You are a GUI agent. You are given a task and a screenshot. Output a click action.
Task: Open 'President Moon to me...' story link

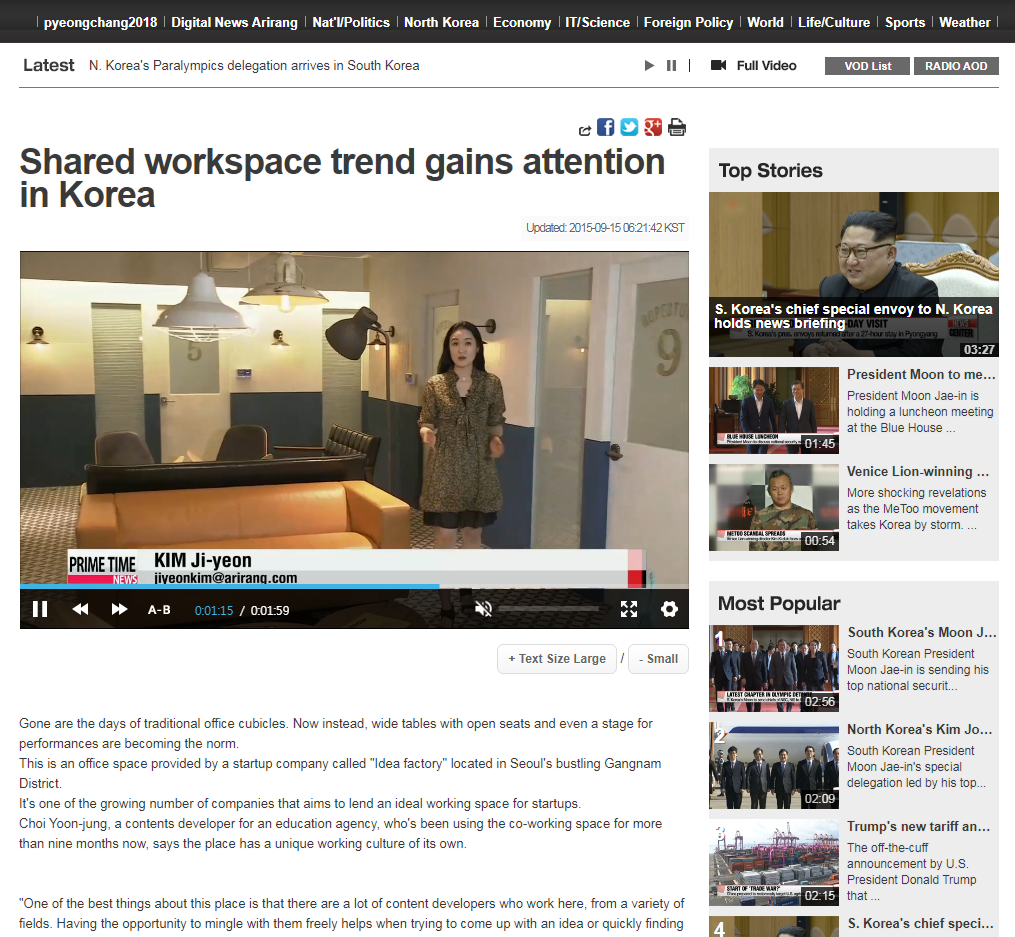(x=921, y=375)
